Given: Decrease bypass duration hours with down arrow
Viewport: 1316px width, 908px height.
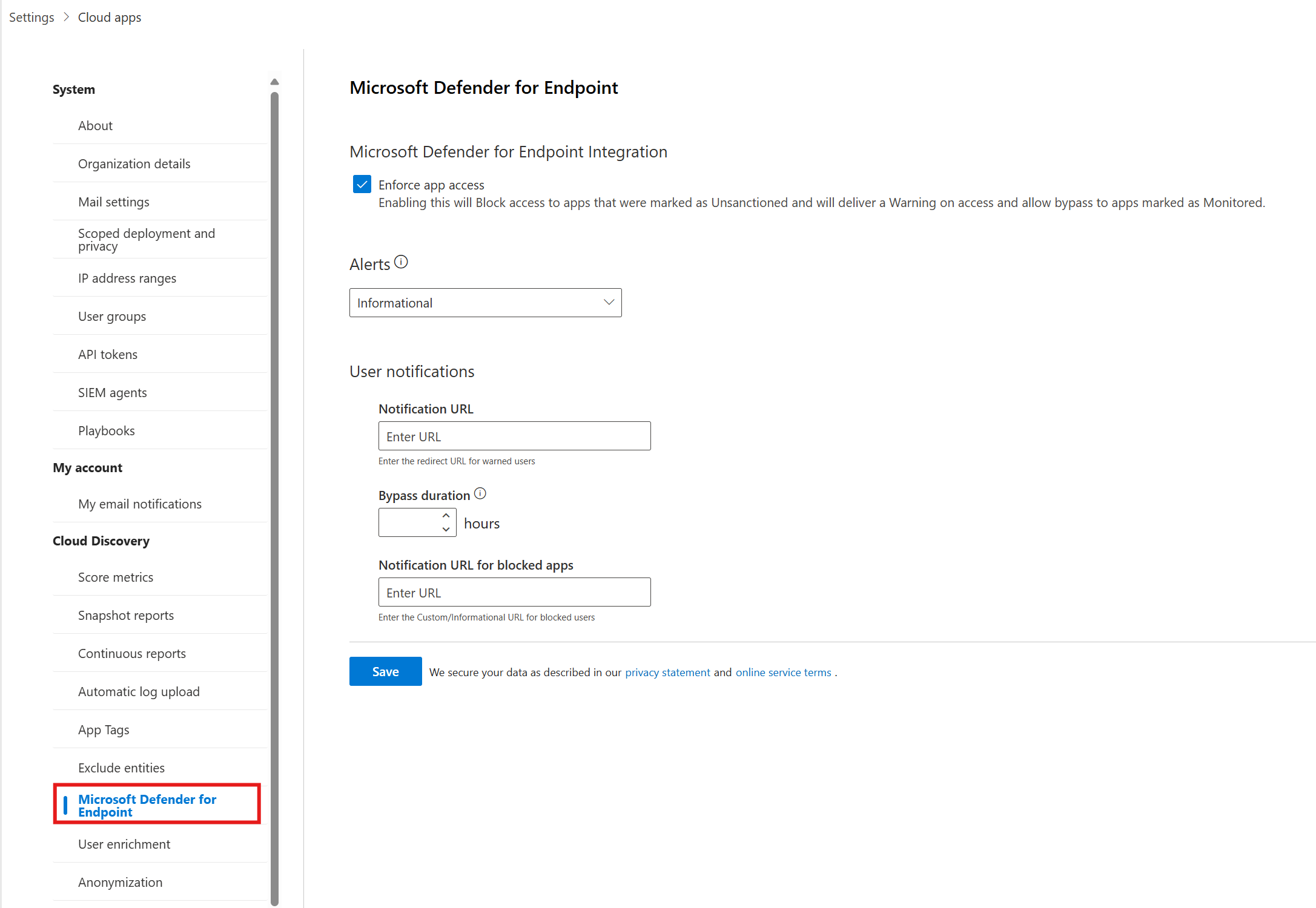Looking at the screenshot, I should pyautogui.click(x=446, y=529).
